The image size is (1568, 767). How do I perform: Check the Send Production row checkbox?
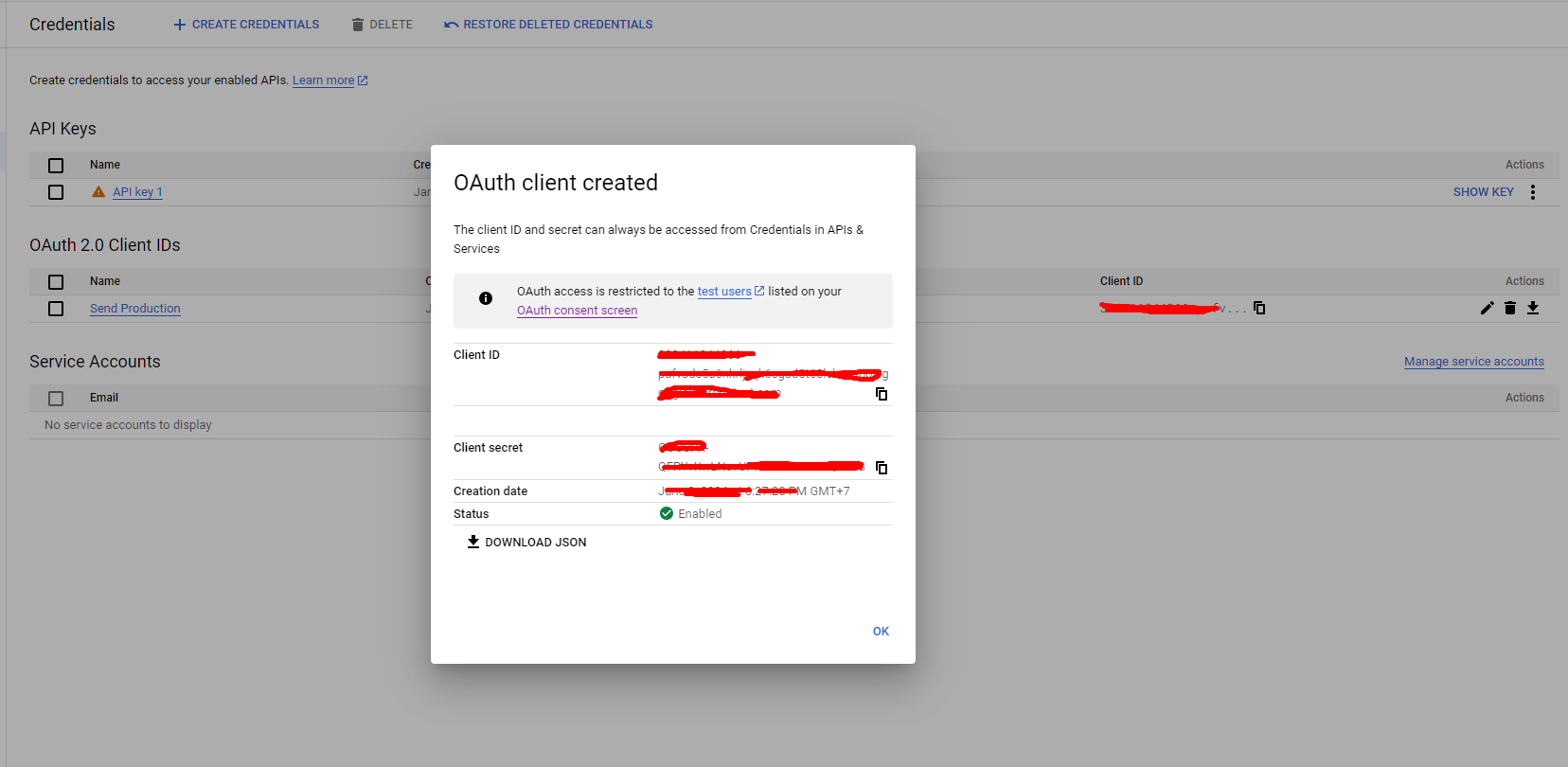(56, 309)
